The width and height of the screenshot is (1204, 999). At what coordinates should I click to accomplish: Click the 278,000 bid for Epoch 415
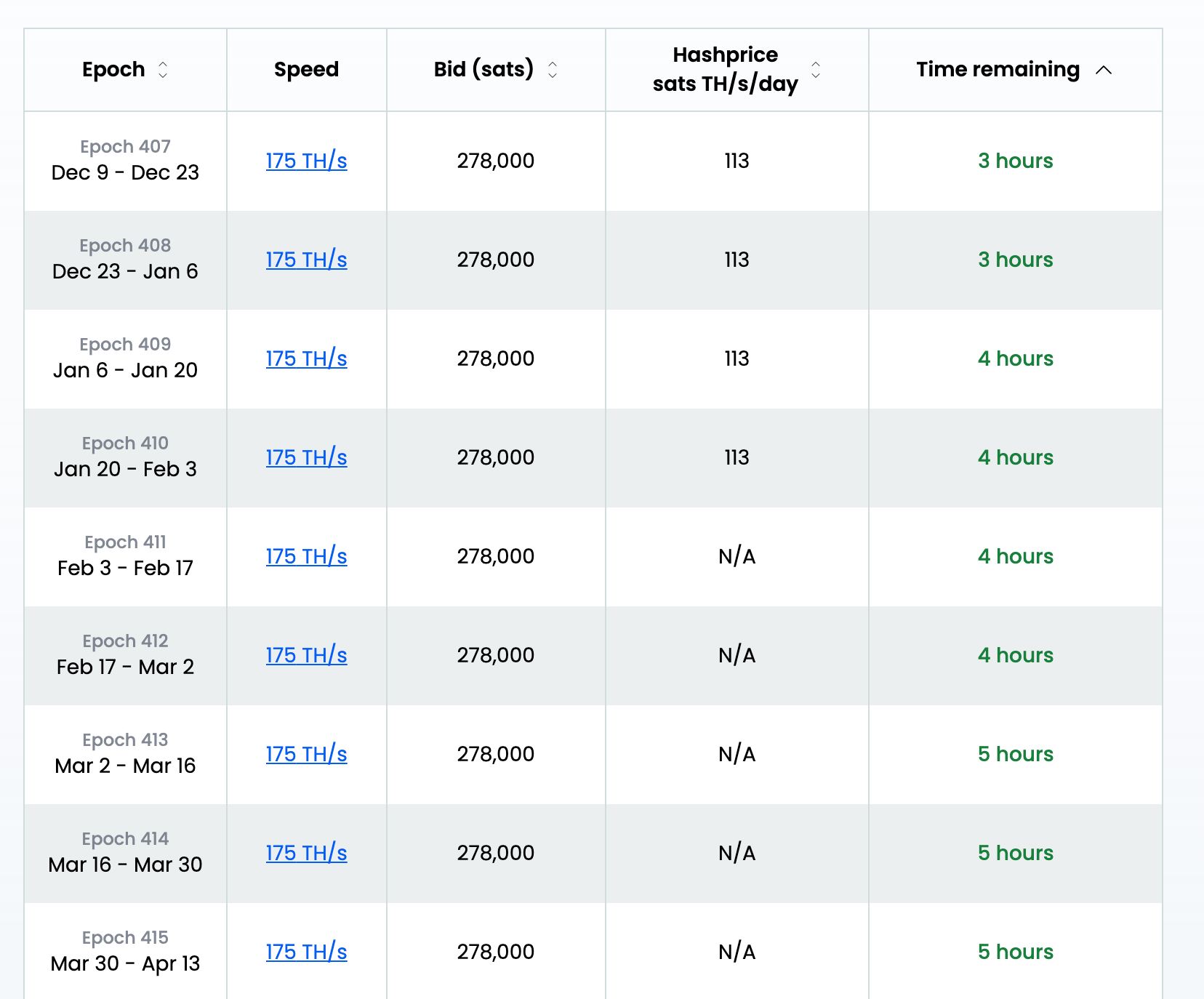(495, 952)
